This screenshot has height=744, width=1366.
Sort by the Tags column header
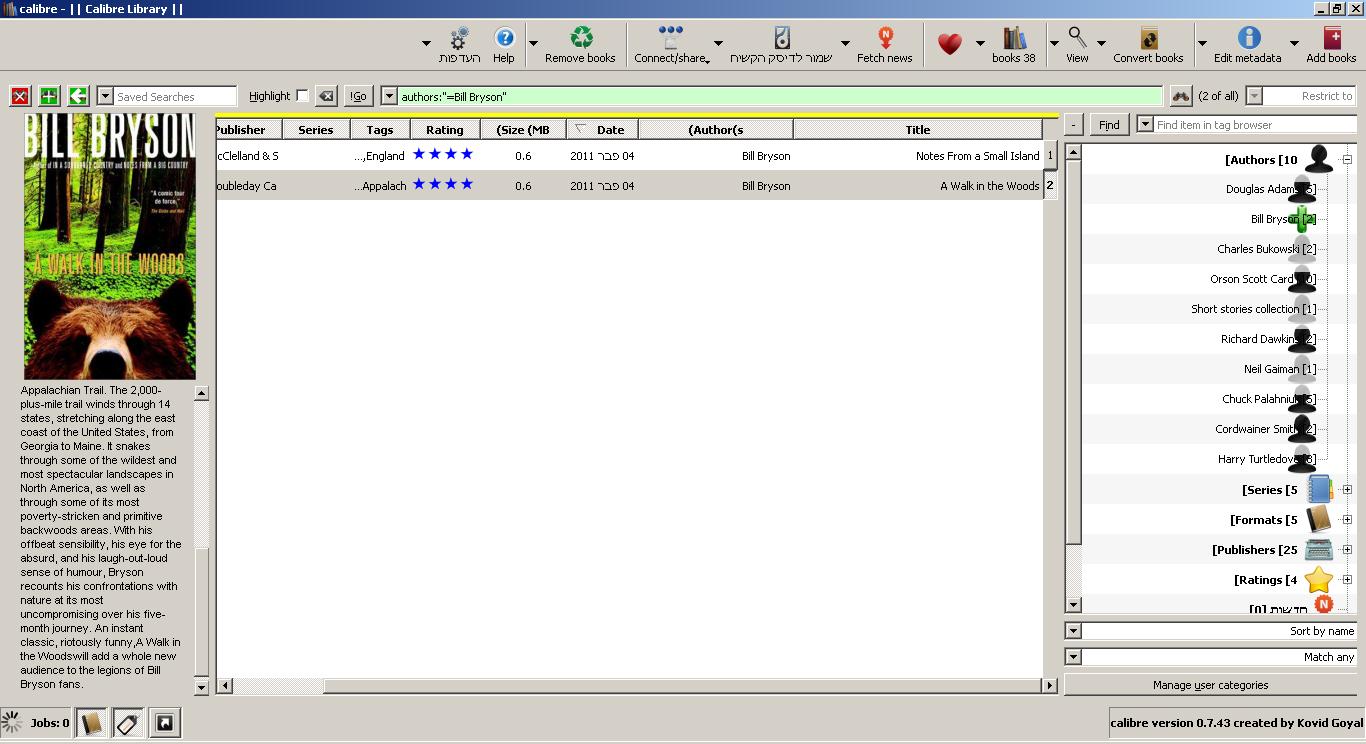(x=380, y=129)
